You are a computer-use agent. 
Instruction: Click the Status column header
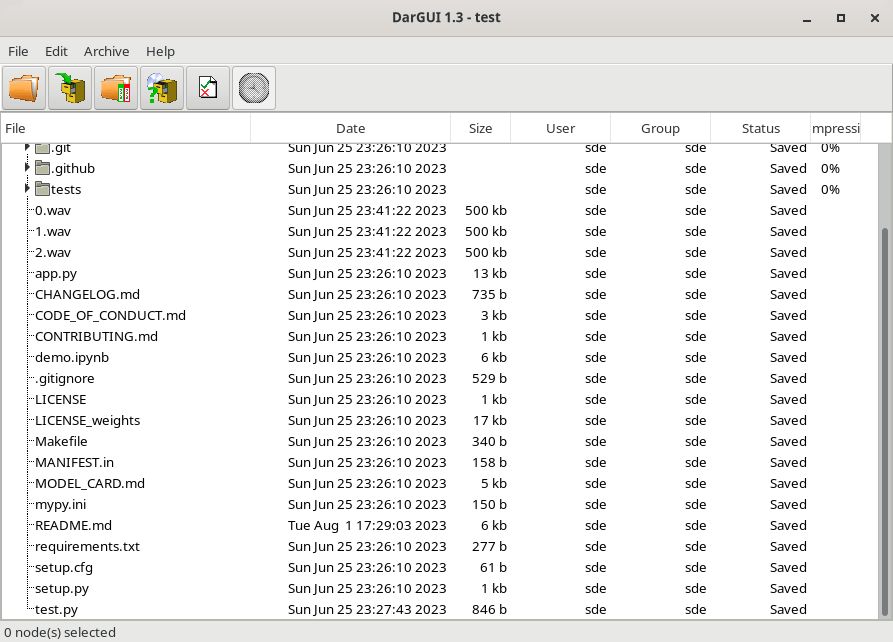760,128
